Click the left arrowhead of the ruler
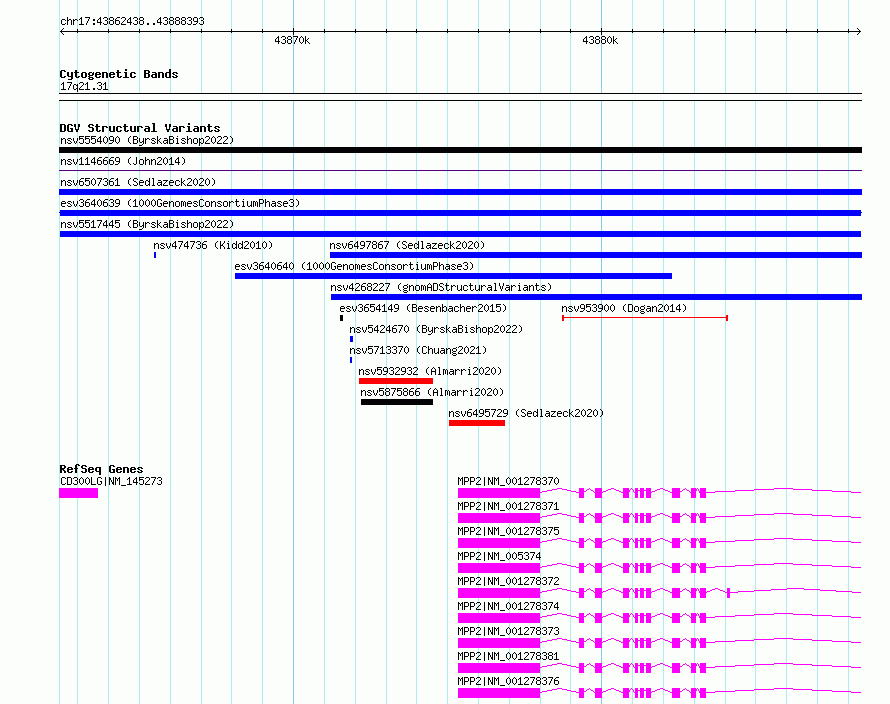 62,32
